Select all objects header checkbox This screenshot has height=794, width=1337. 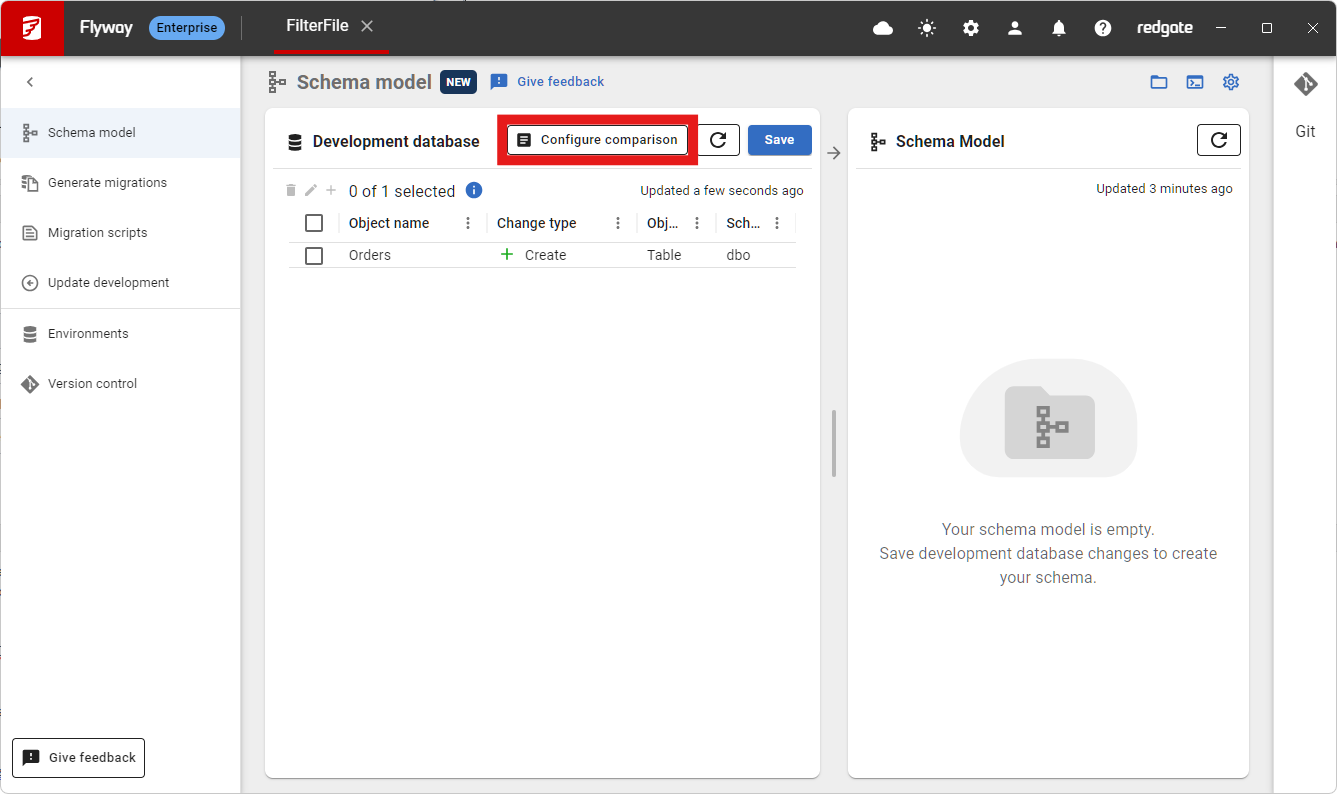coord(314,223)
